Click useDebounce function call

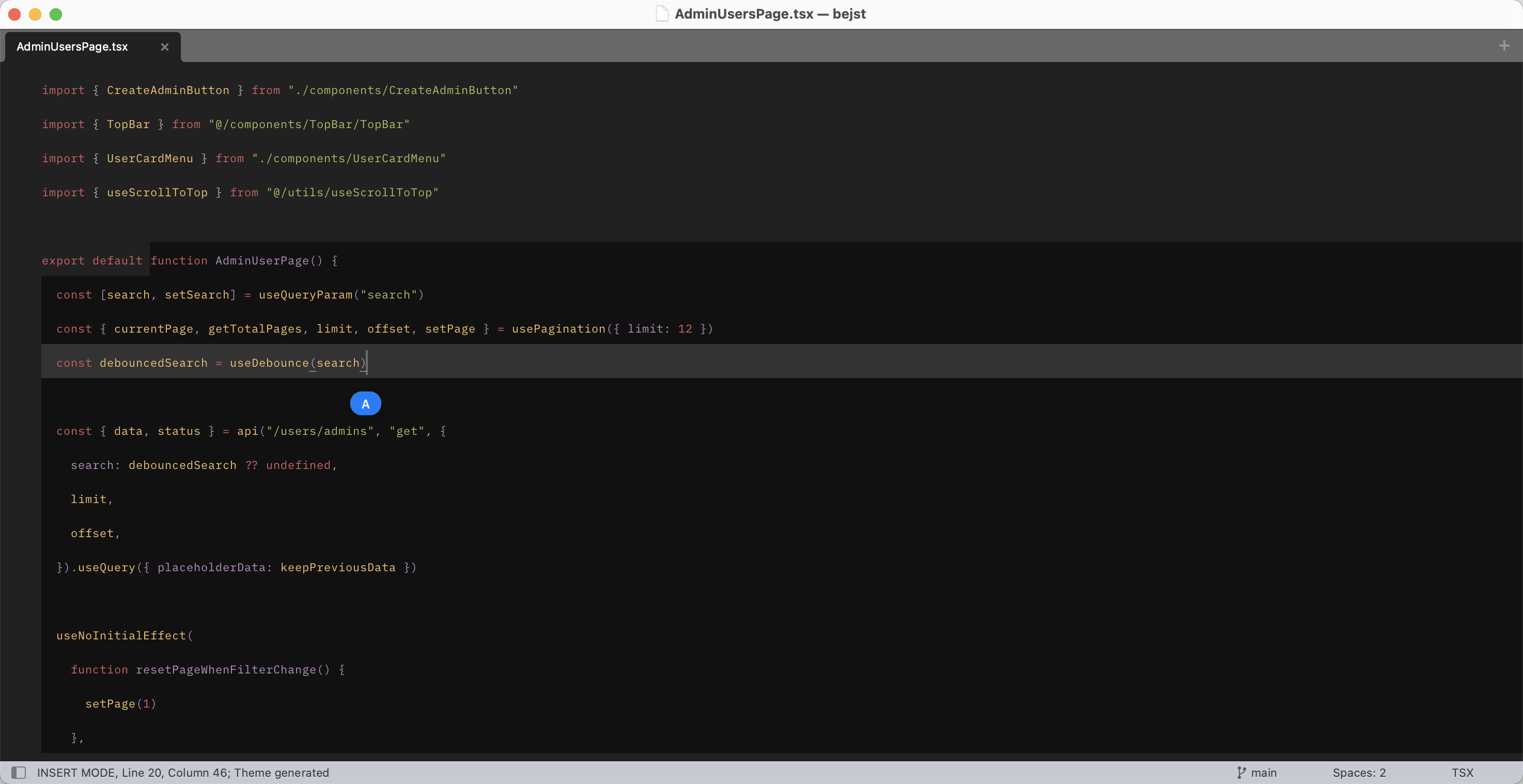pos(269,363)
